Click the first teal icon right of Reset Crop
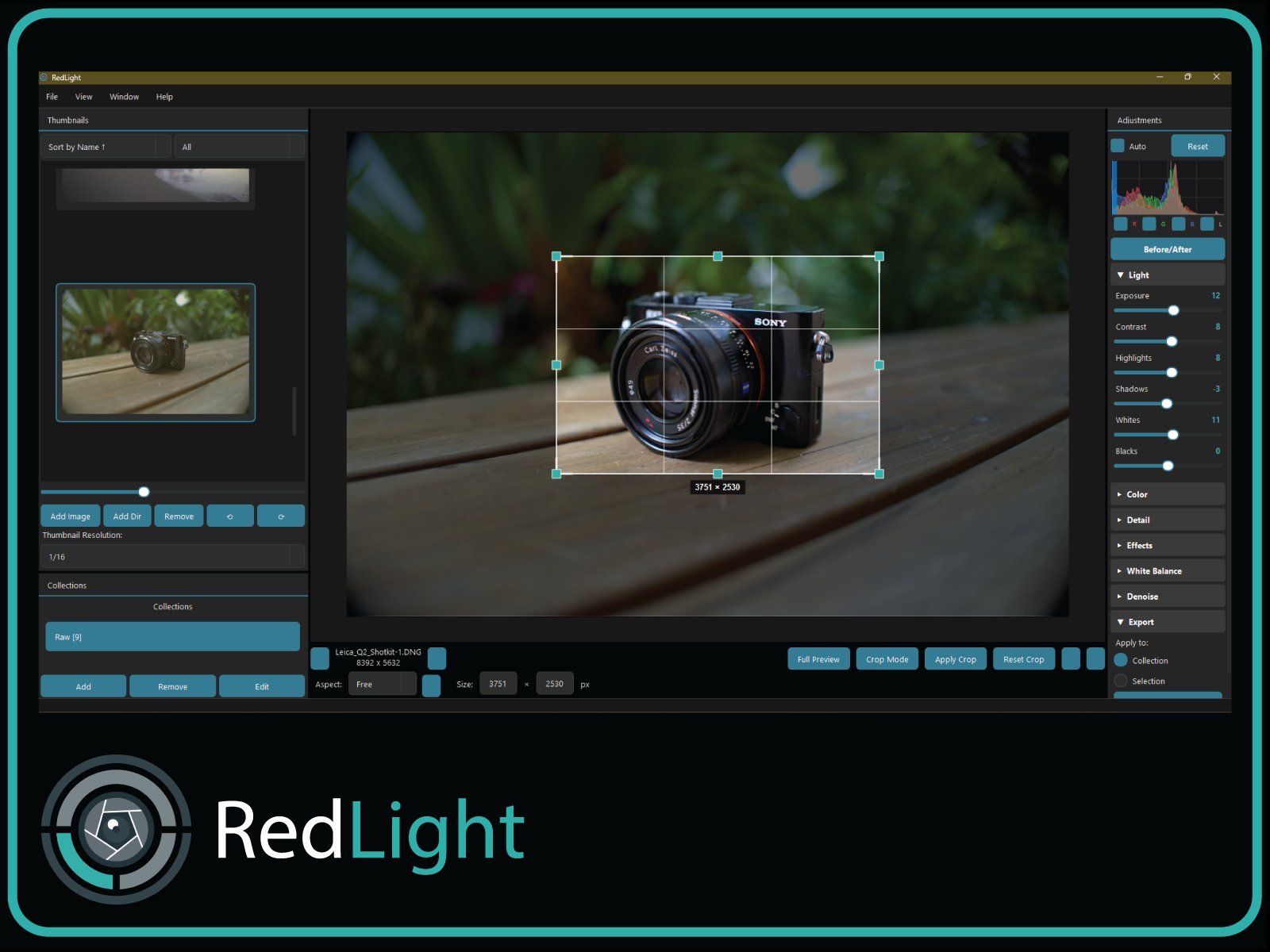The height and width of the screenshot is (952, 1270). 1070,658
